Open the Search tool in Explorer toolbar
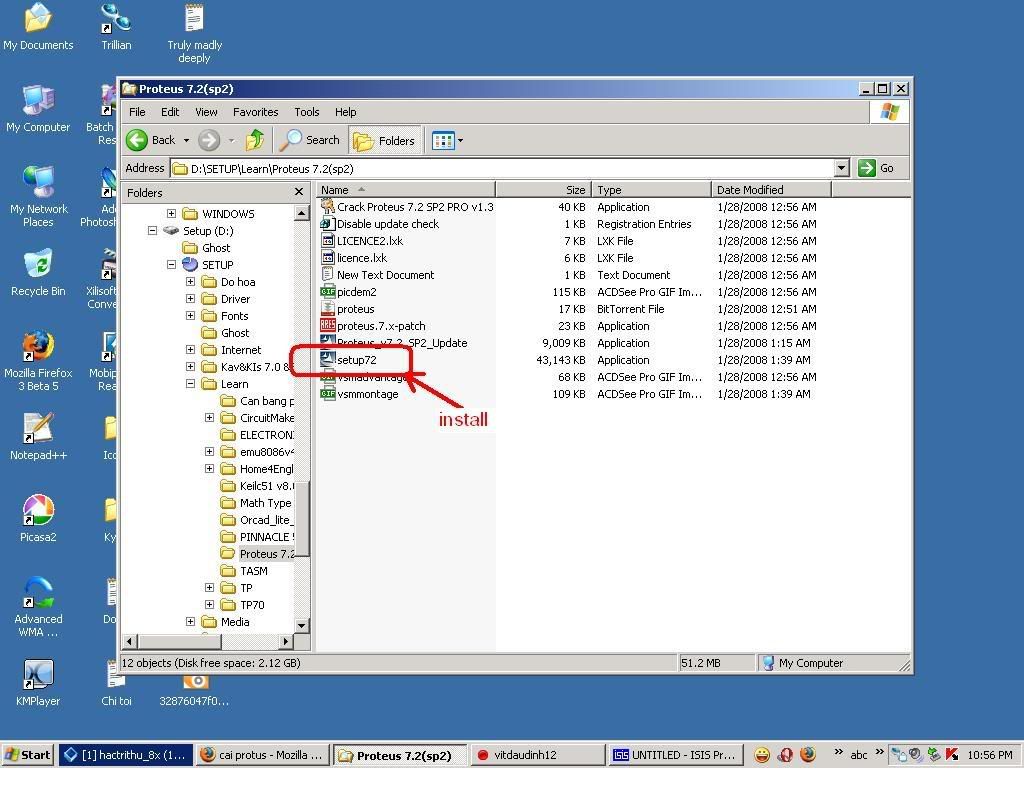This screenshot has height=800, width=1024. tap(310, 140)
